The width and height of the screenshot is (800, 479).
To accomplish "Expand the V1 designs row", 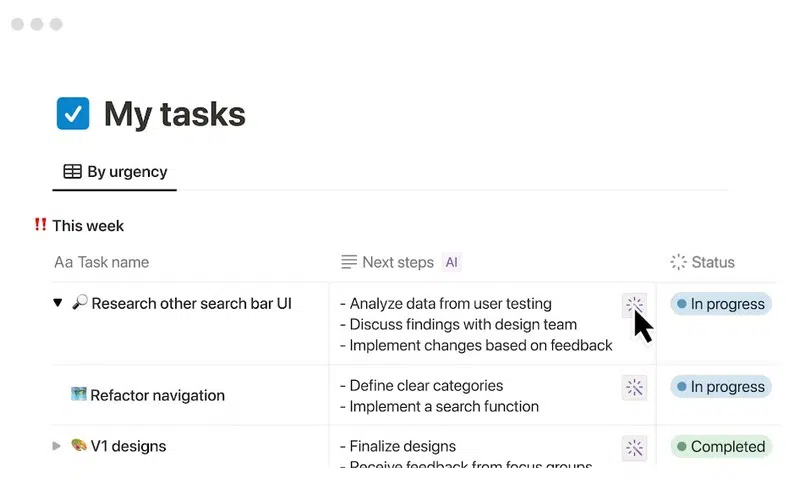I will click(x=57, y=446).
